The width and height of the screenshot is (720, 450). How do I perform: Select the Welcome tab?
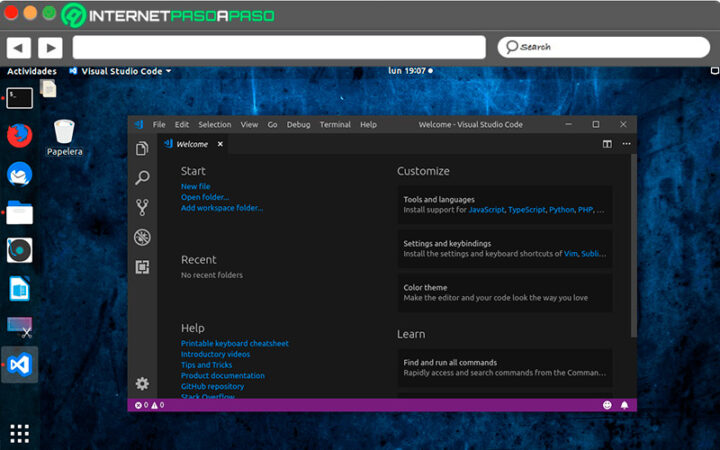click(x=191, y=144)
